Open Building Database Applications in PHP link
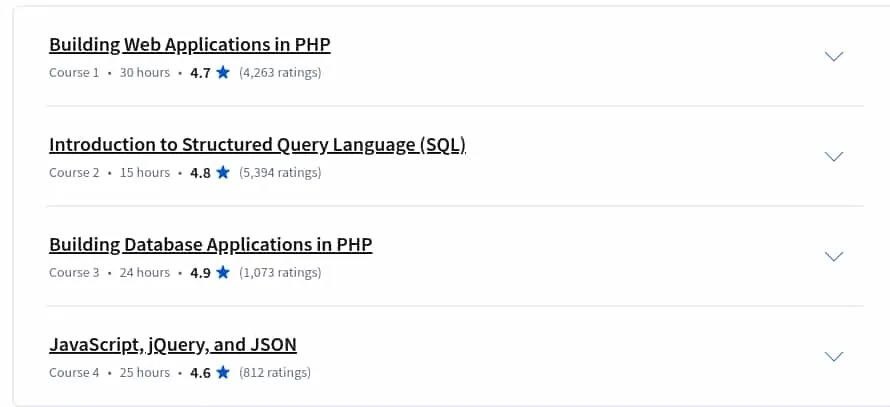Image resolution: width=890 pixels, height=407 pixels. [211, 245]
